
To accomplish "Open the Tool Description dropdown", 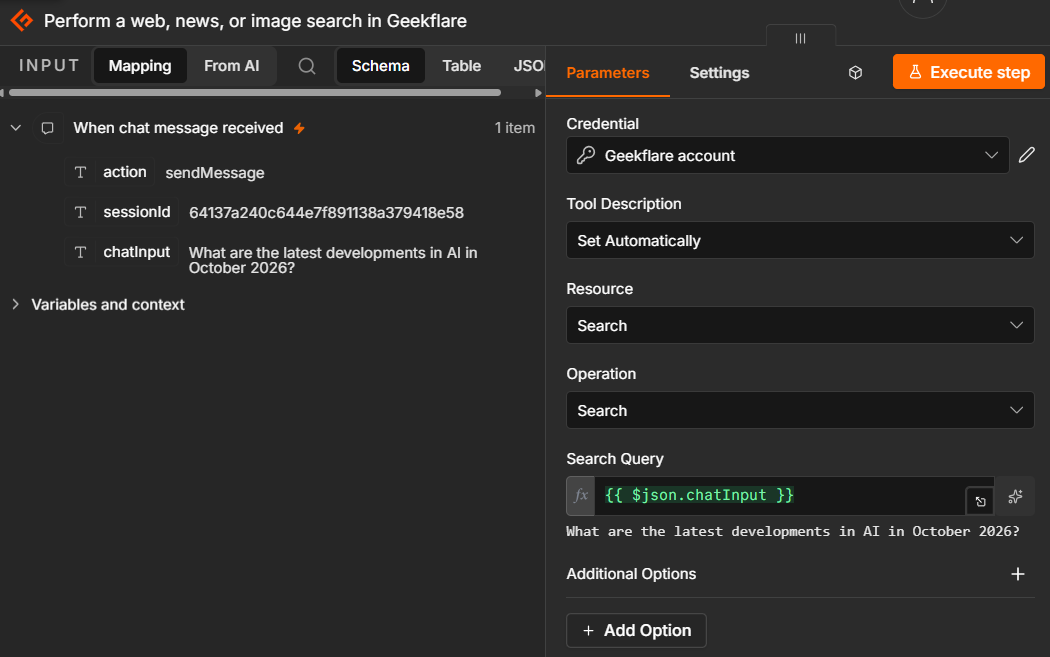I will pos(800,240).
